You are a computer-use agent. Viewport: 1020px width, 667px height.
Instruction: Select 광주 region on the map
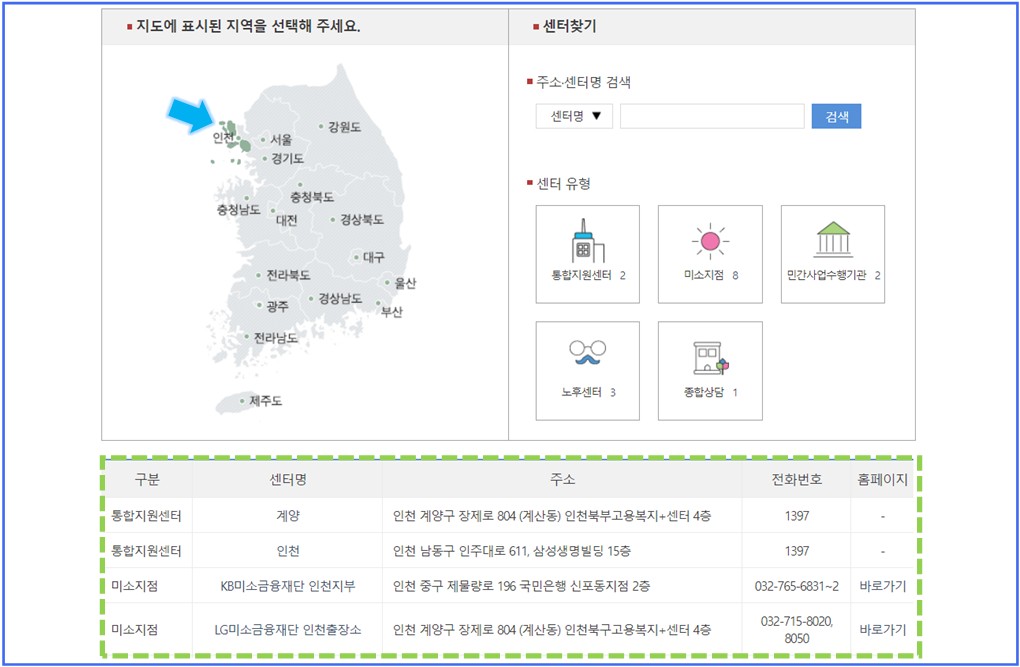click(x=277, y=305)
